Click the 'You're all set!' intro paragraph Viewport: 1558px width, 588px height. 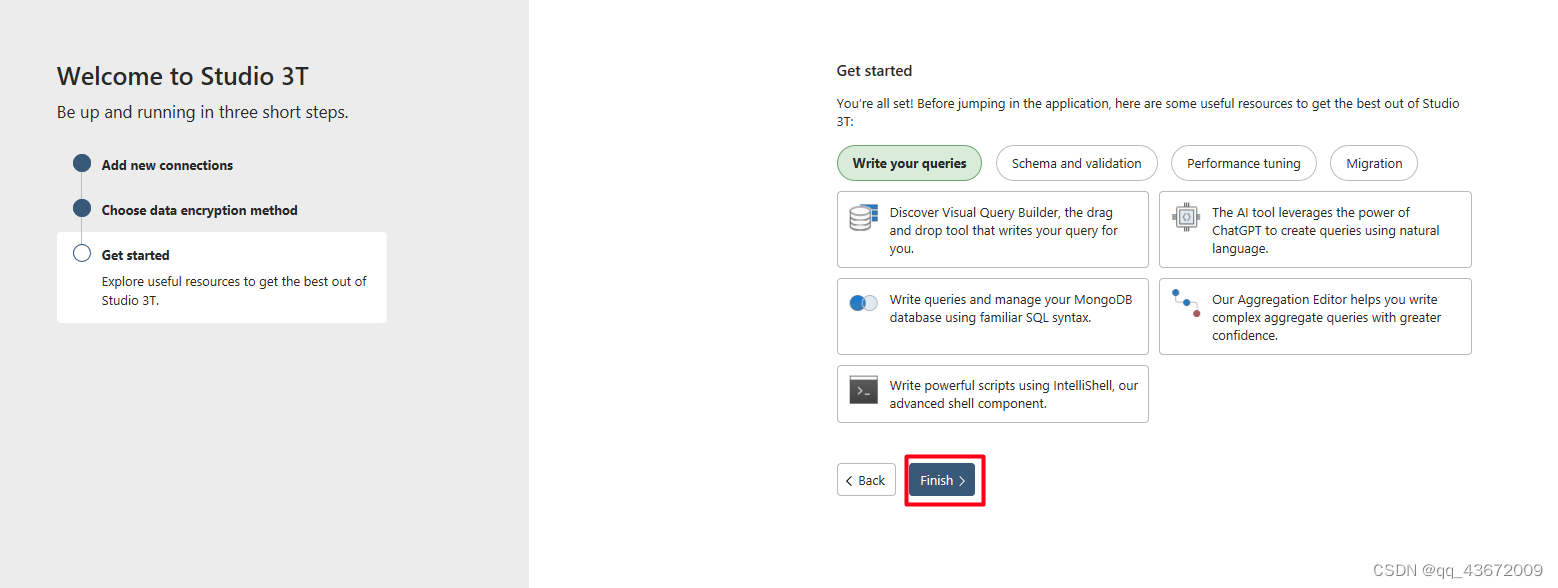[x=1148, y=112]
